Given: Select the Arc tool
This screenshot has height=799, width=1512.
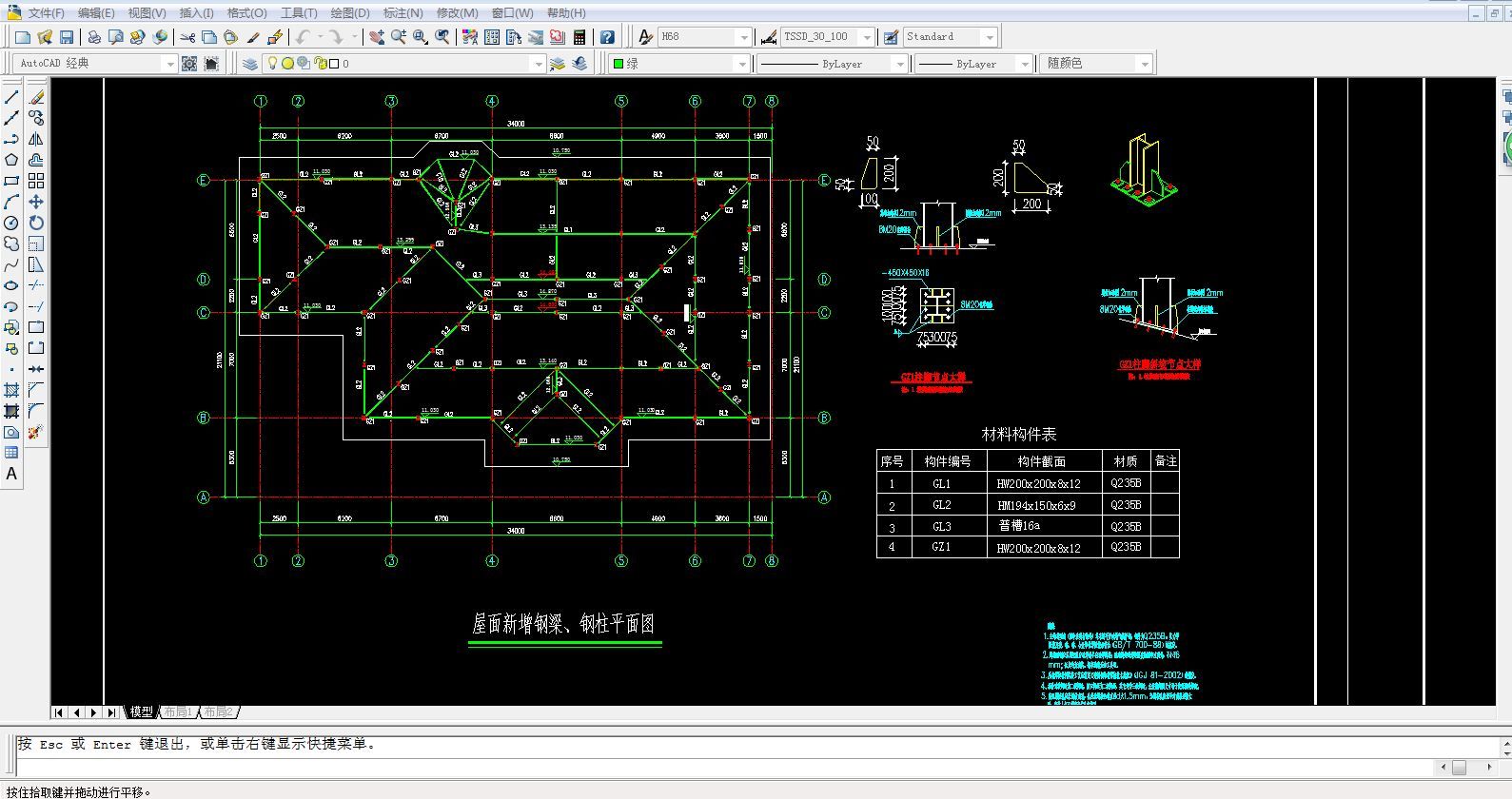Looking at the screenshot, I should click(x=11, y=202).
